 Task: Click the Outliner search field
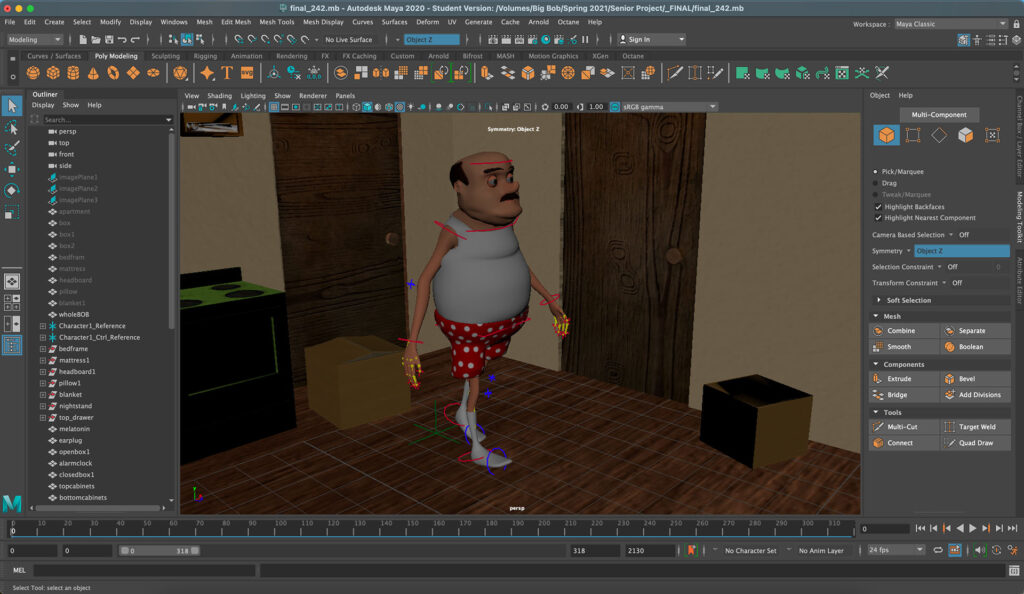(105, 120)
